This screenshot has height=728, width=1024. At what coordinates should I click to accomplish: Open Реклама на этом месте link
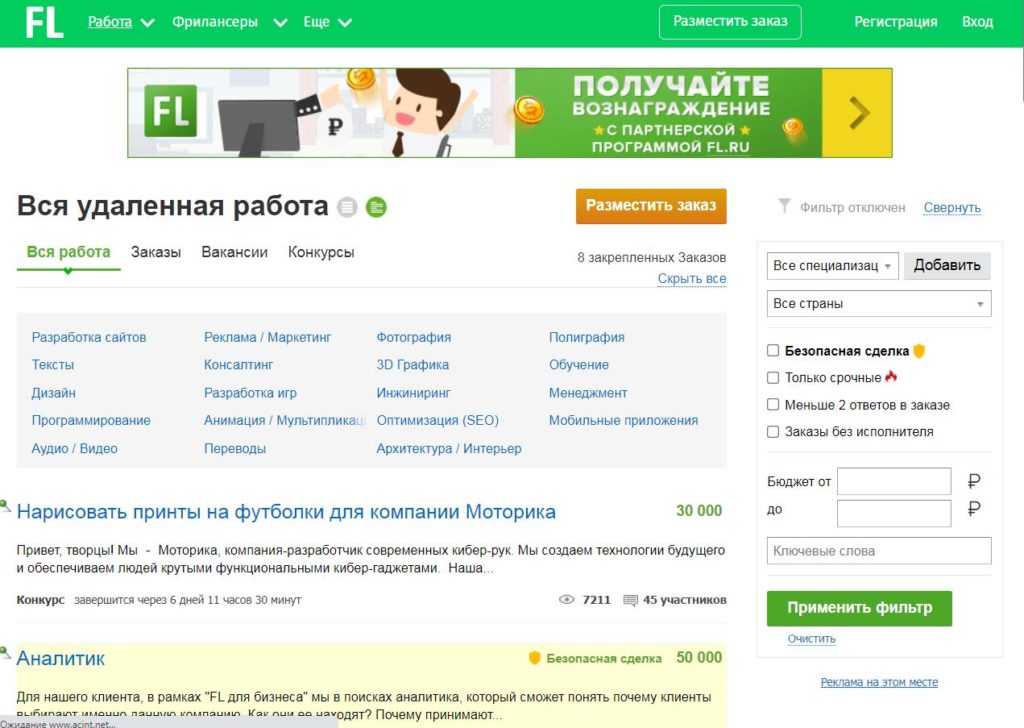point(879,682)
